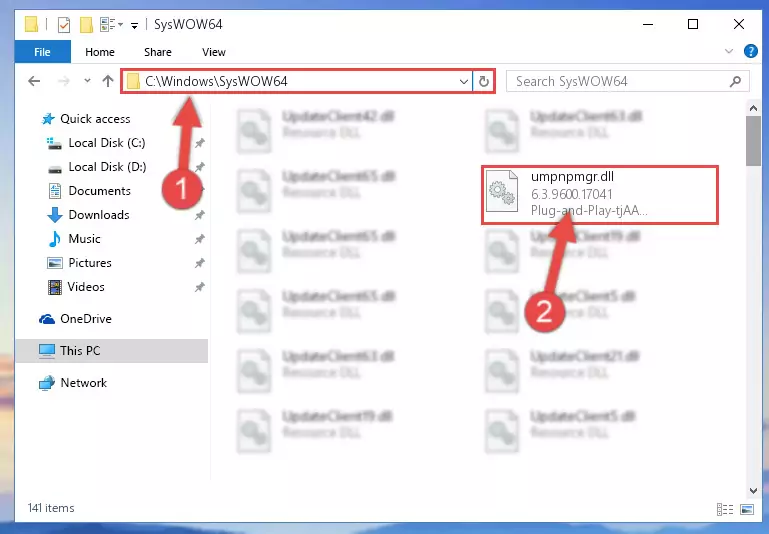
Task: Click the pin icon next to Music
Action: (x=200, y=239)
